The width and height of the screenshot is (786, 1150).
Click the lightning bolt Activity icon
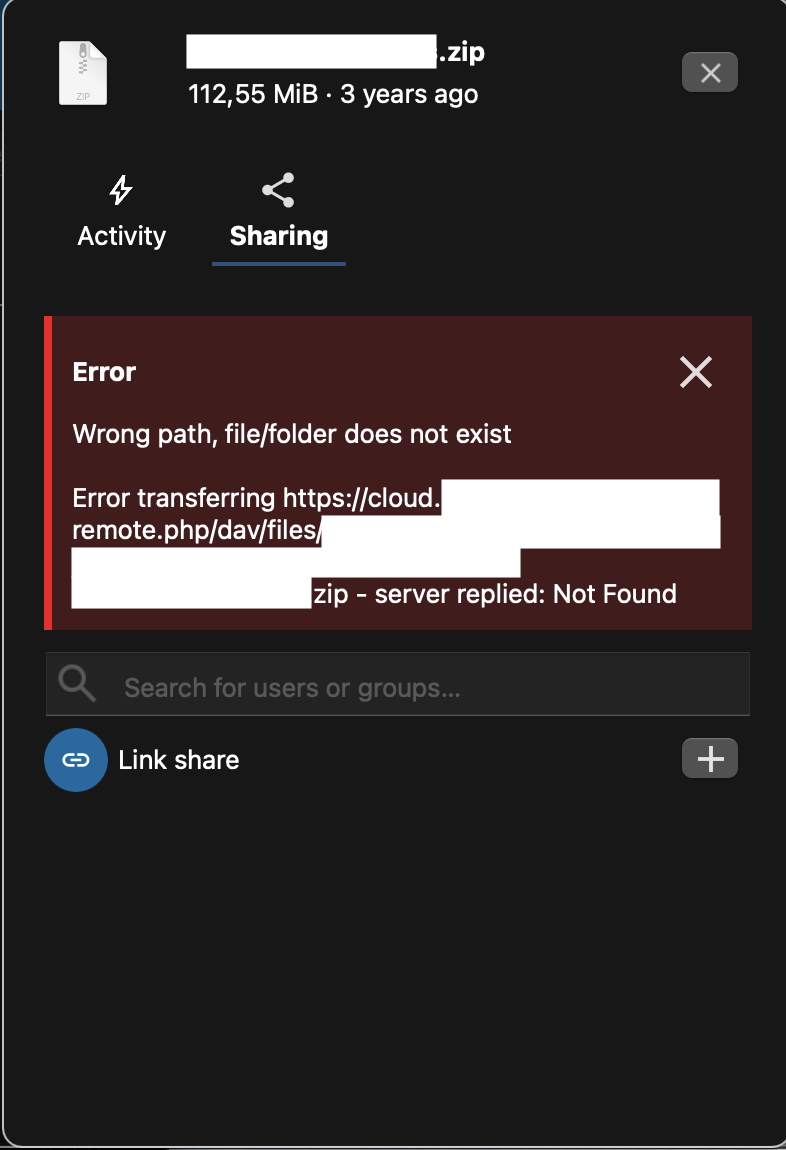pyautogui.click(x=121, y=190)
